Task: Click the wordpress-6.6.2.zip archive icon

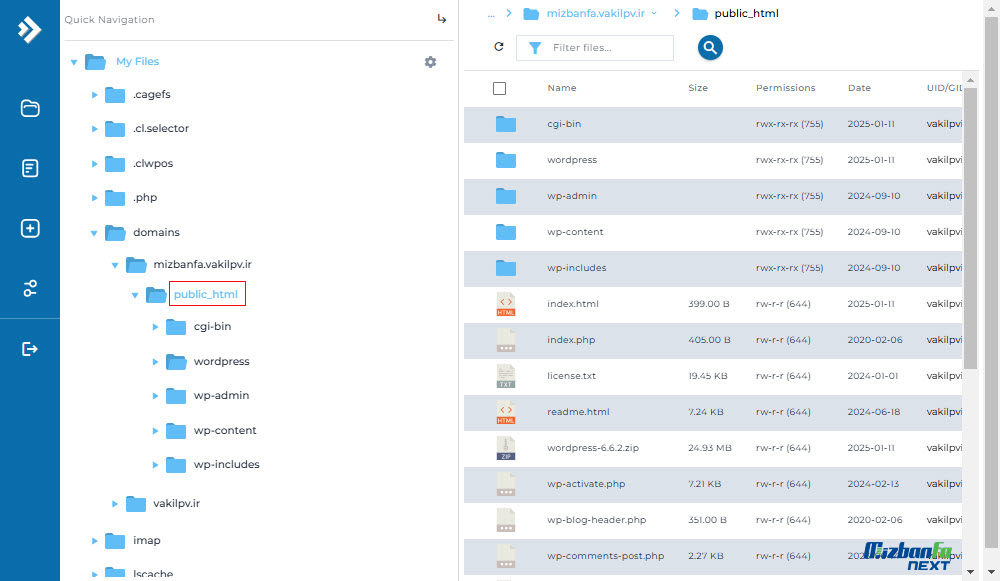Action: pos(506,448)
